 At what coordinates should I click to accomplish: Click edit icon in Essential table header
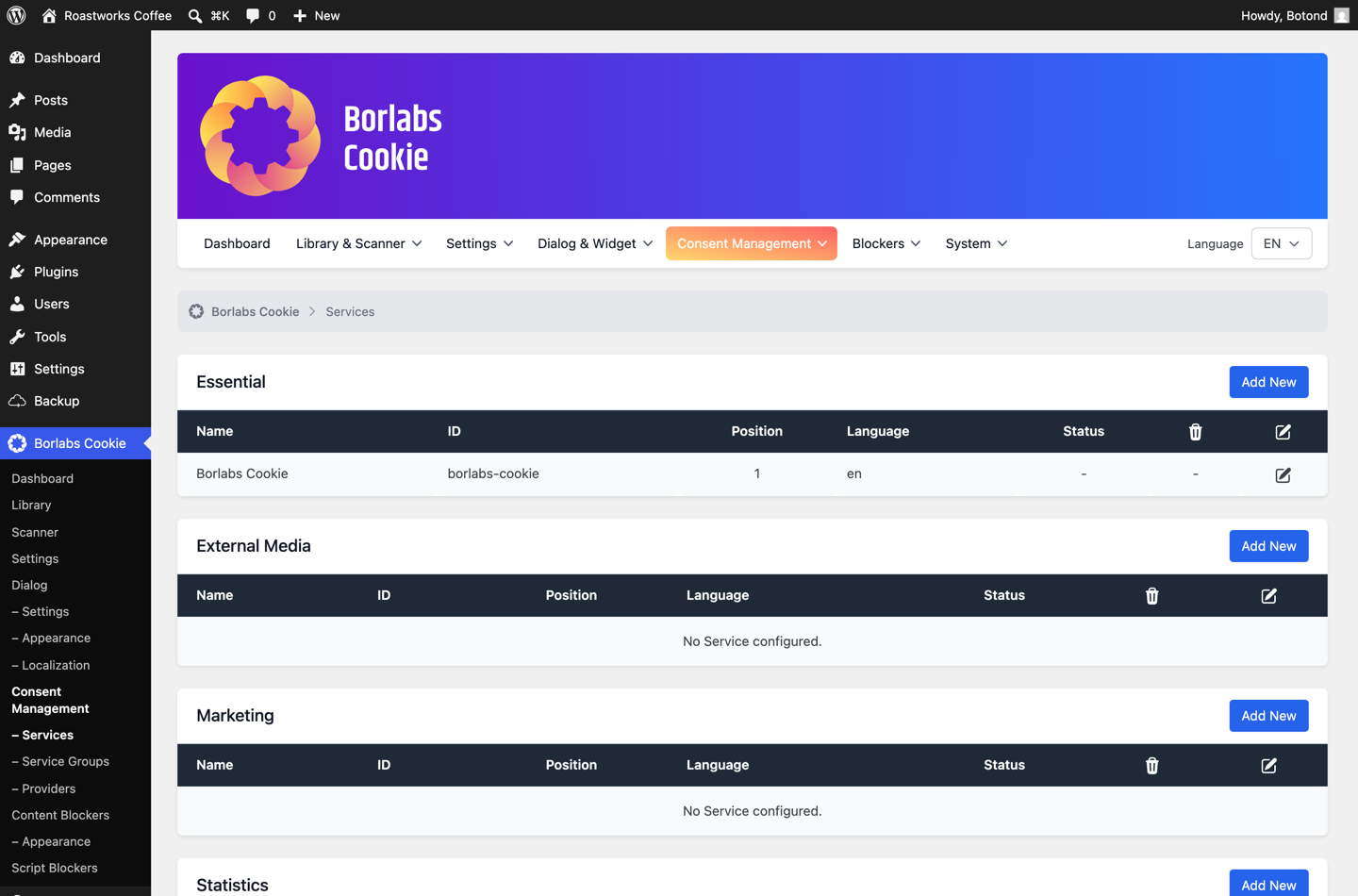[x=1283, y=431]
